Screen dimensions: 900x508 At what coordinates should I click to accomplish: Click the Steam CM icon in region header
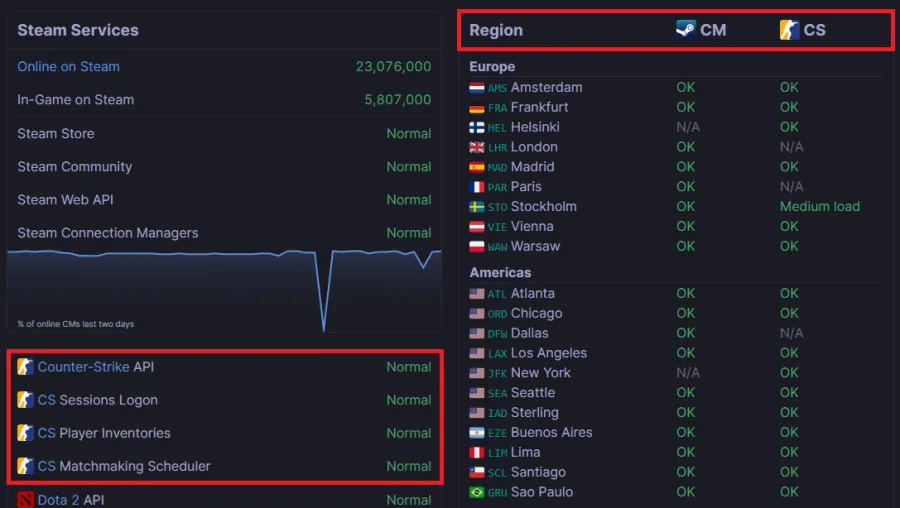point(685,29)
